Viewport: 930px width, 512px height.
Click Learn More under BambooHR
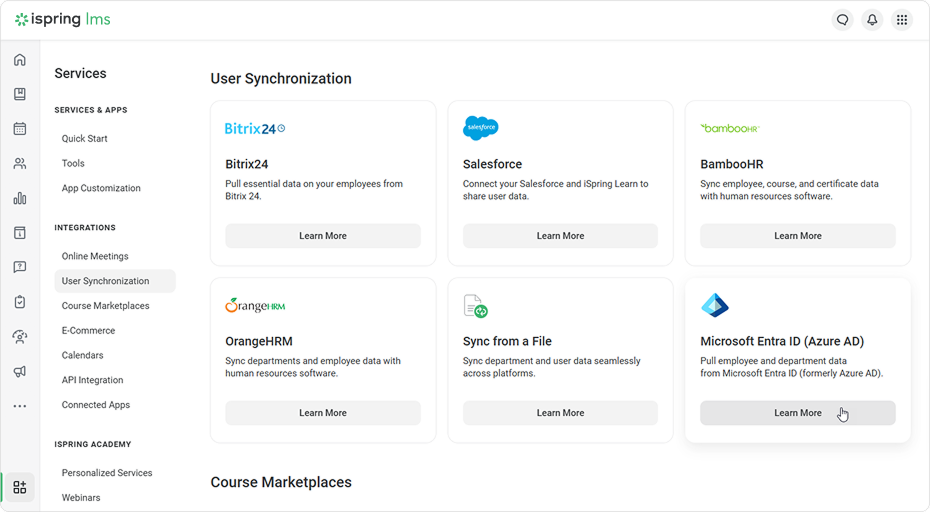coord(797,236)
